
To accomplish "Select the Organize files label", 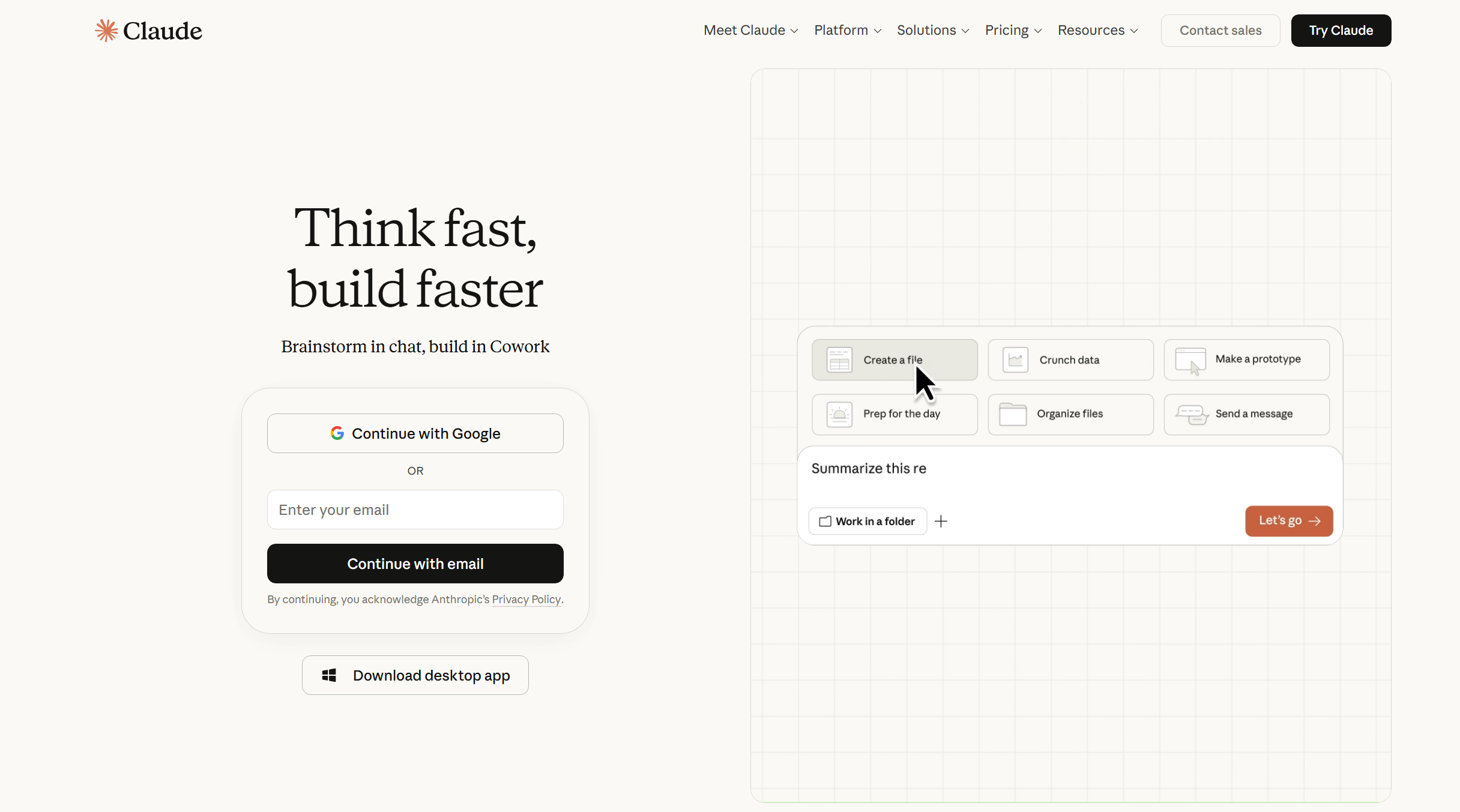I will [1069, 414].
